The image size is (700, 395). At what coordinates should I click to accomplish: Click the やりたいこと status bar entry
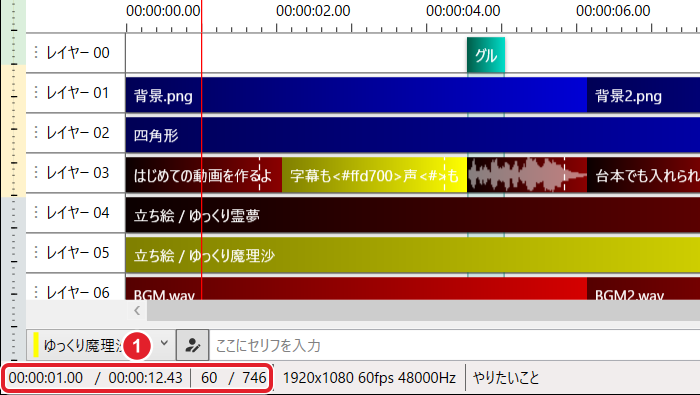506,378
